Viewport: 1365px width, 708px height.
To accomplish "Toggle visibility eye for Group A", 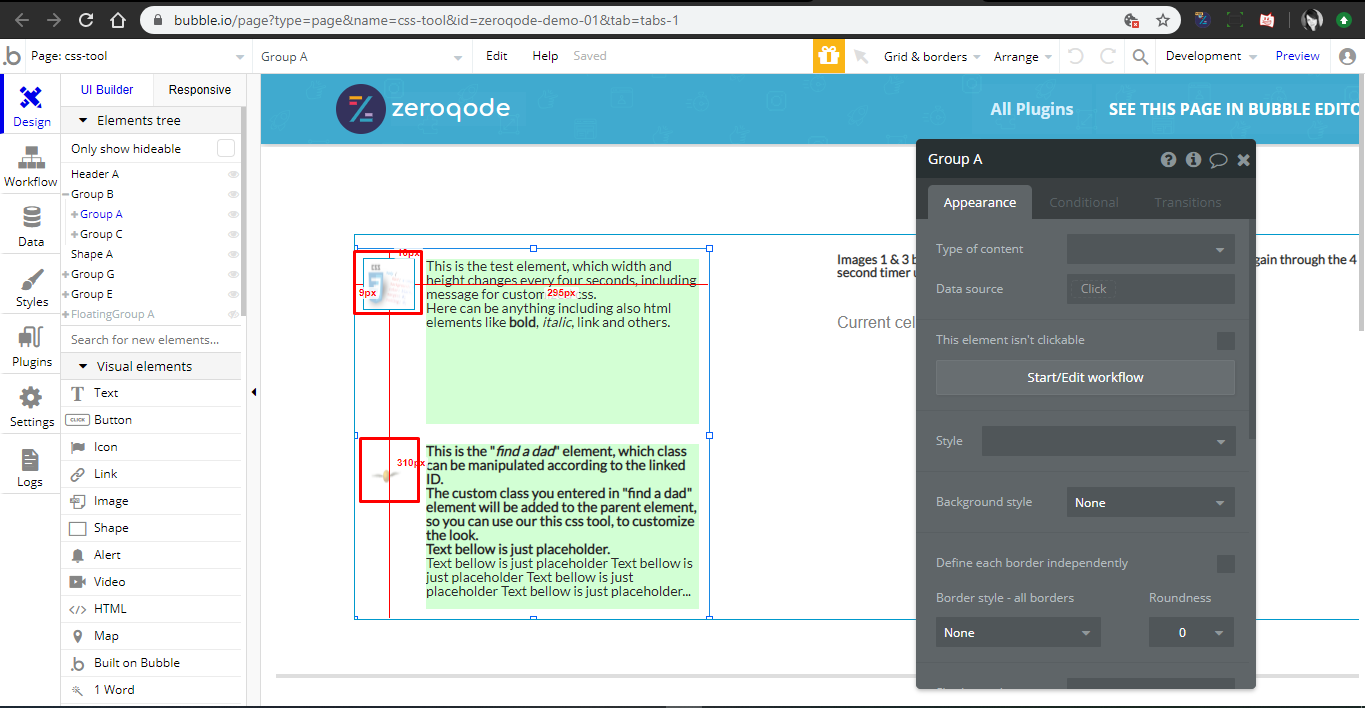I will [x=233, y=214].
